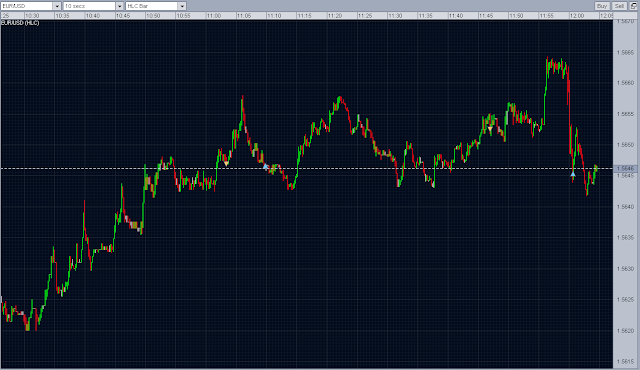The width and height of the screenshot is (640, 370).
Task: Select the orange down-triangle marker near 11:03
Action: (227, 164)
